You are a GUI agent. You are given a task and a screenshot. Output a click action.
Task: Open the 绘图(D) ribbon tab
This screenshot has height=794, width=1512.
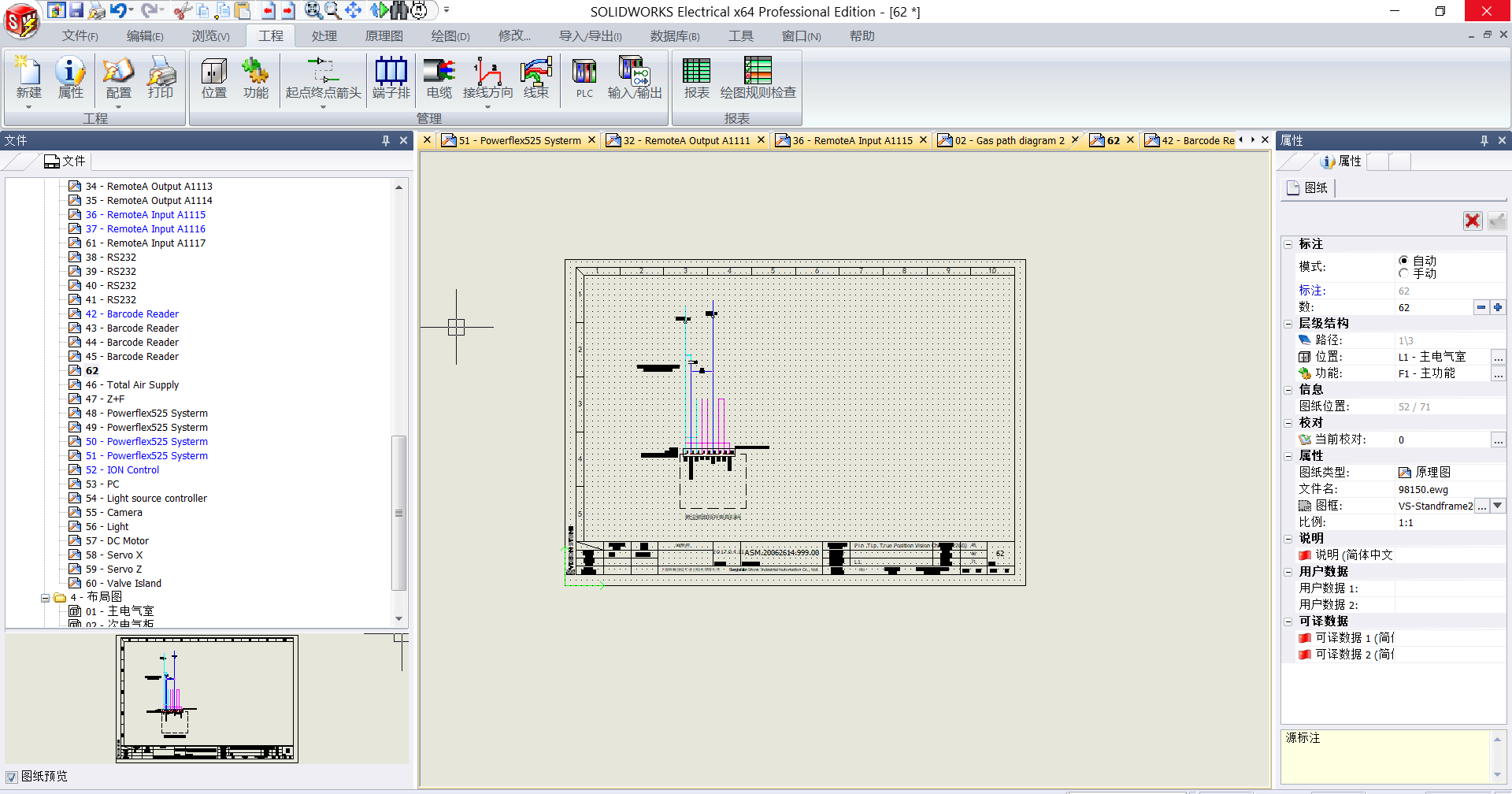coord(450,36)
